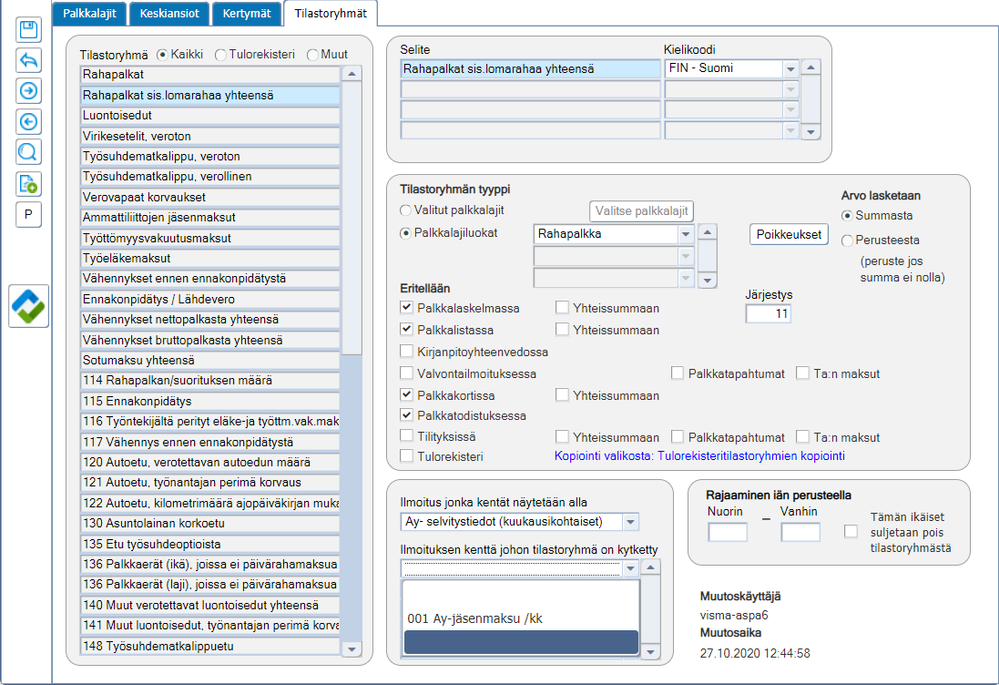Check Ta:n maksut in the Tilityksissä row

tap(802, 437)
